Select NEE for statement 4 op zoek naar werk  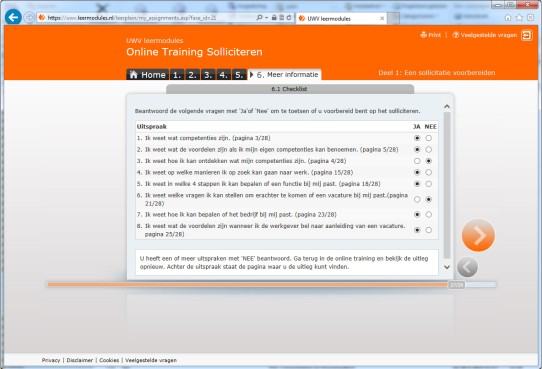(429, 172)
